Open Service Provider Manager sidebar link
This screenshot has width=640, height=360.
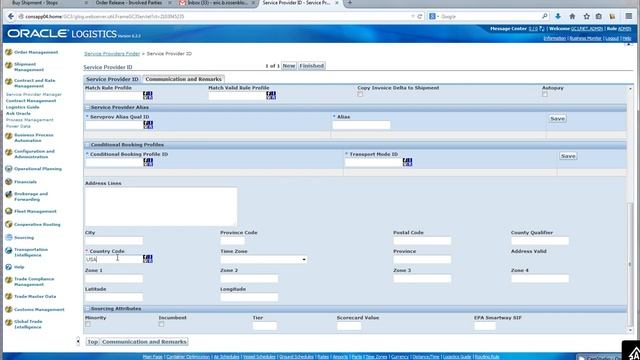pos(33,95)
